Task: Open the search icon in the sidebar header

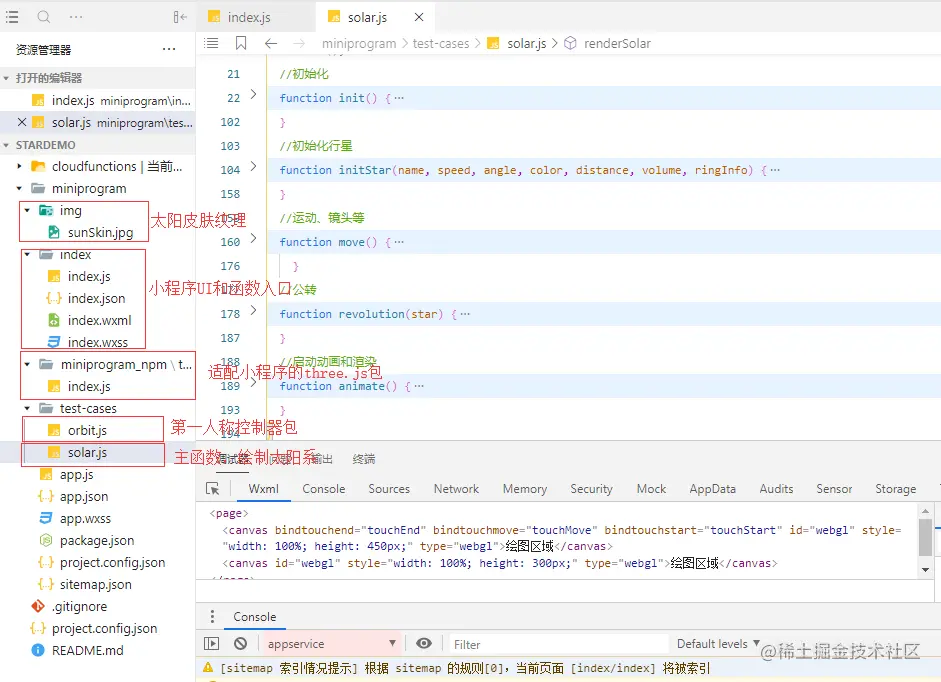Action: [x=44, y=17]
